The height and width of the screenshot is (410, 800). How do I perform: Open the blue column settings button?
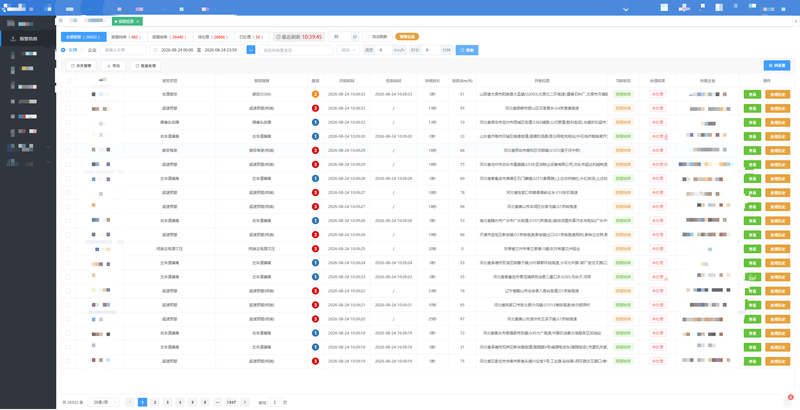pyautogui.click(x=777, y=65)
